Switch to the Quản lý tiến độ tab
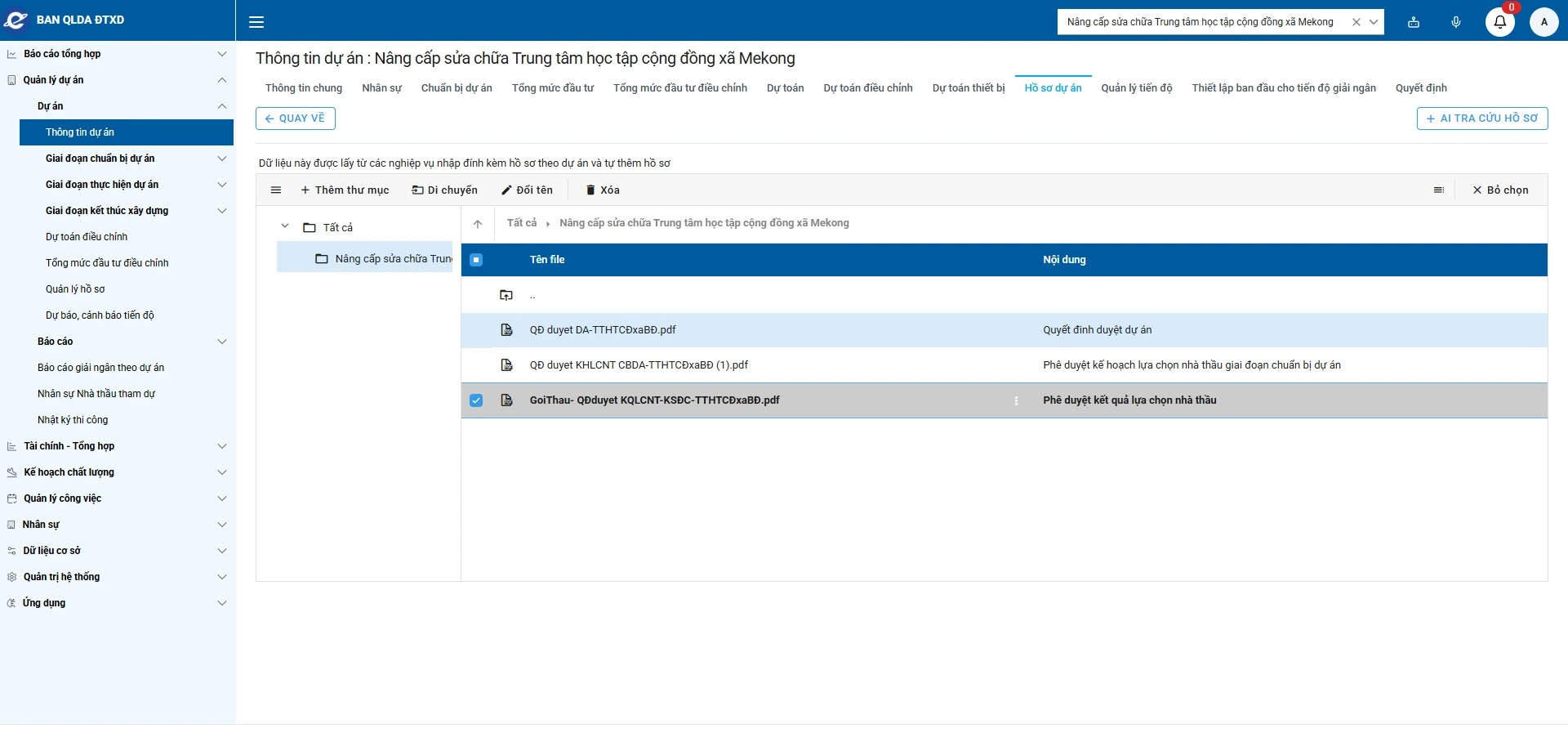 [x=1136, y=88]
